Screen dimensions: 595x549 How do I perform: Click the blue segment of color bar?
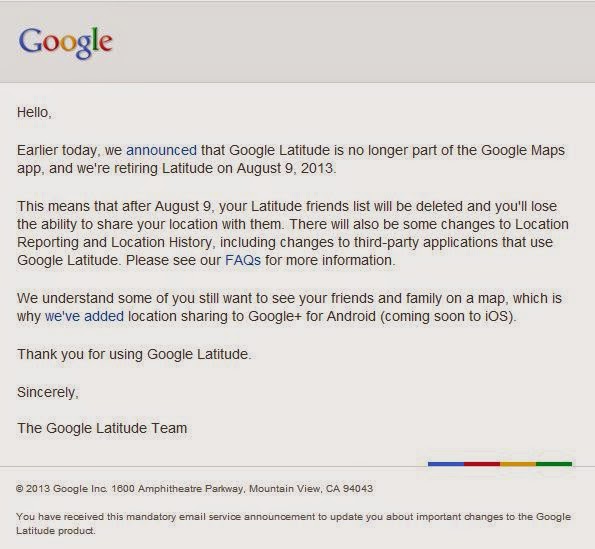tap(446, 464)
